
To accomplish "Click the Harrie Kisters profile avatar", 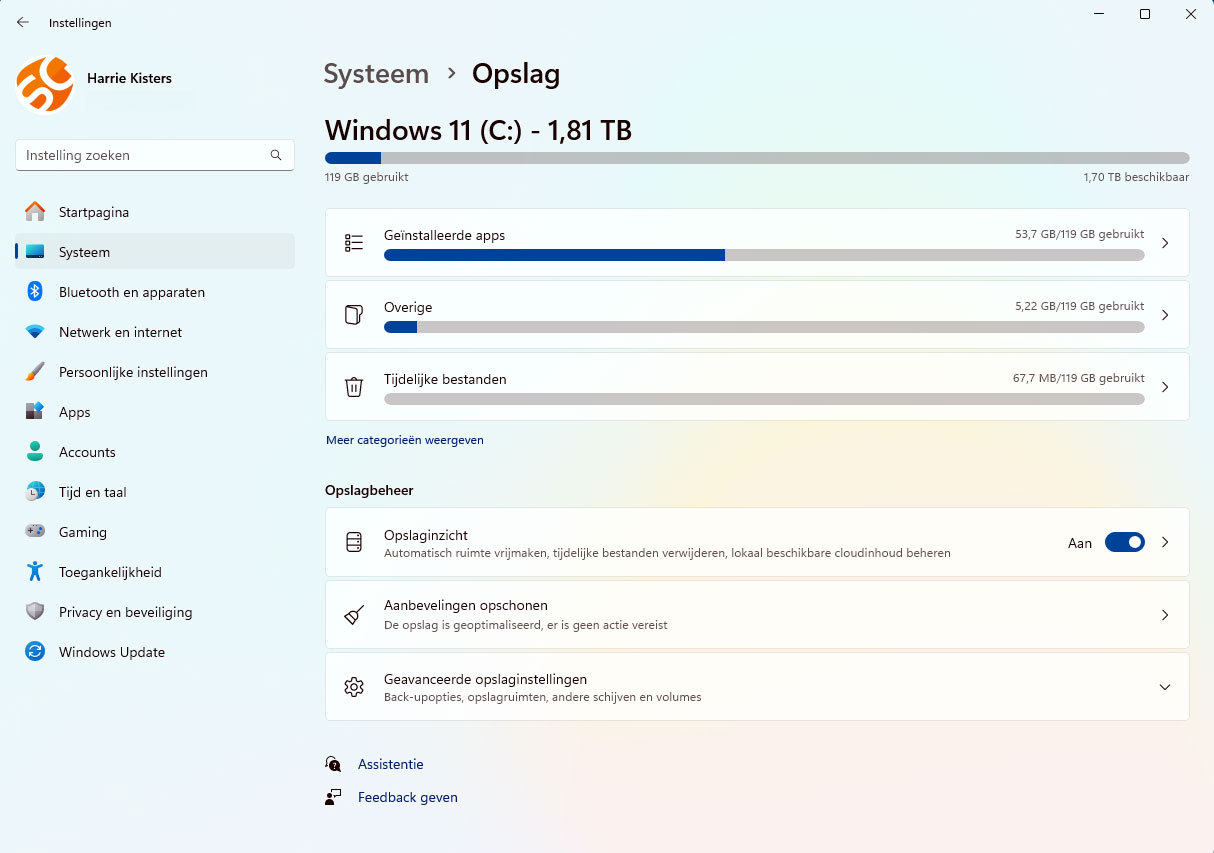I will (45, 84).
